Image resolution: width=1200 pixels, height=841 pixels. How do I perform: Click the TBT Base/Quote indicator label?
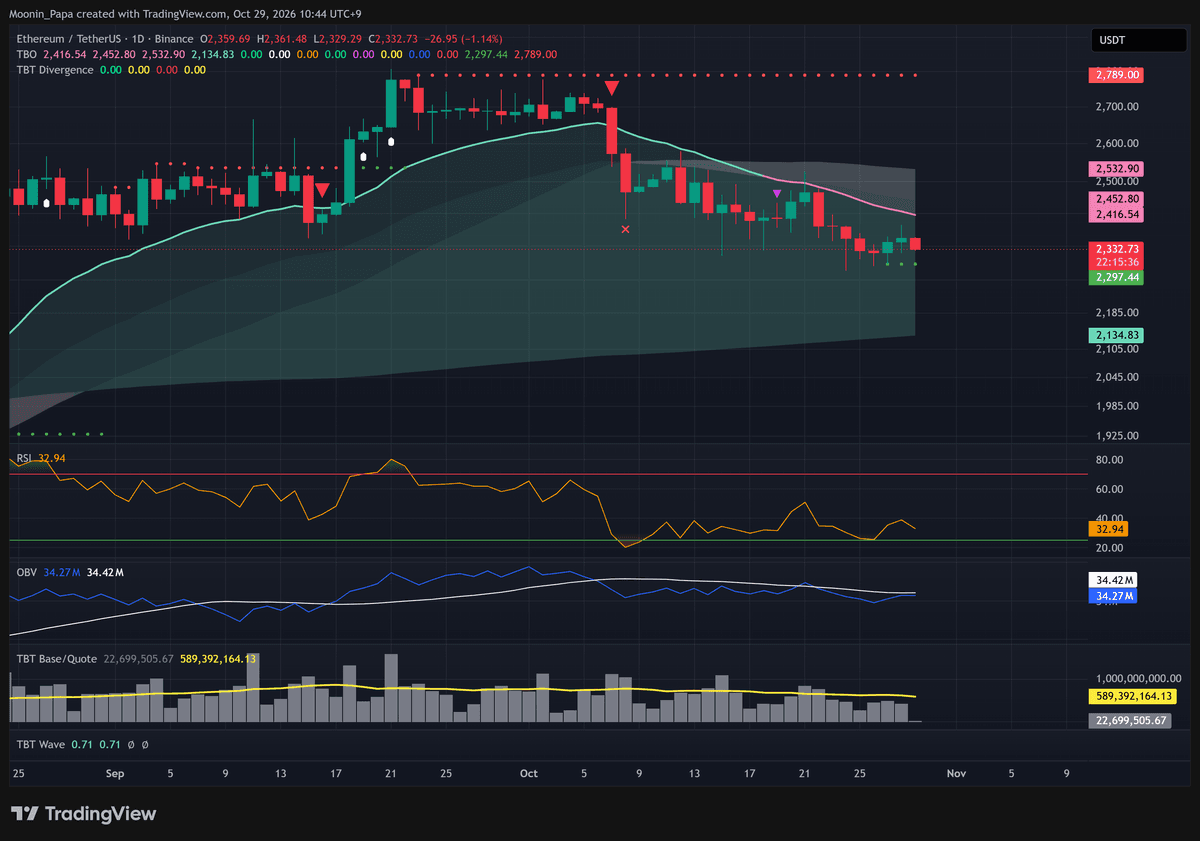56,659
